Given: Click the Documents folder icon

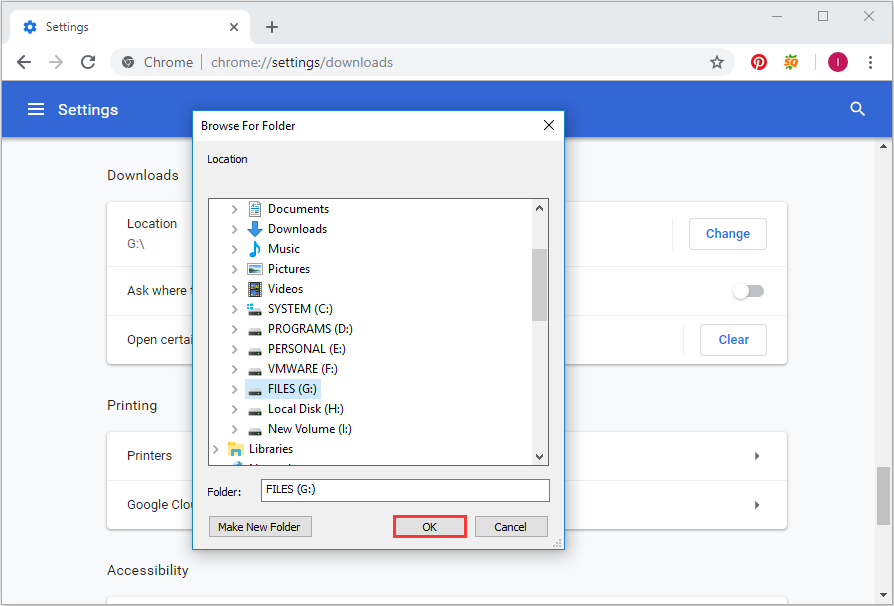Looking at the screenshot, I should pos(255,209).
